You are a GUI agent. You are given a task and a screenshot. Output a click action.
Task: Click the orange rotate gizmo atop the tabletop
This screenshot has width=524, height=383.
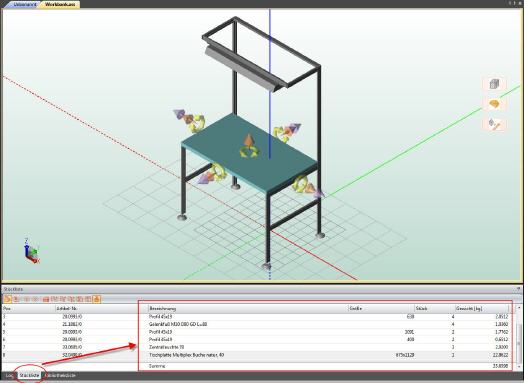coord(249,146)
